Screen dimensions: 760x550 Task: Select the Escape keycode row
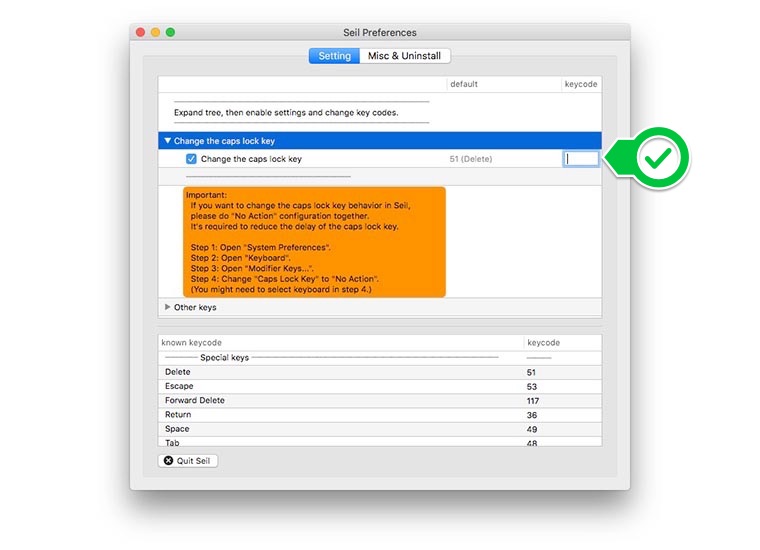380,386
